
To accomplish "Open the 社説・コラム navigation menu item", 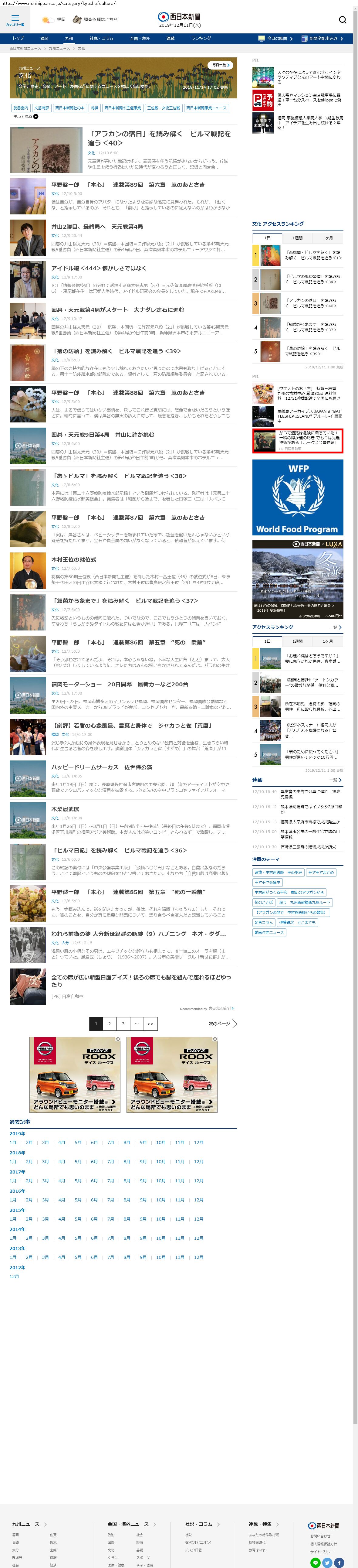I will 102,38.
